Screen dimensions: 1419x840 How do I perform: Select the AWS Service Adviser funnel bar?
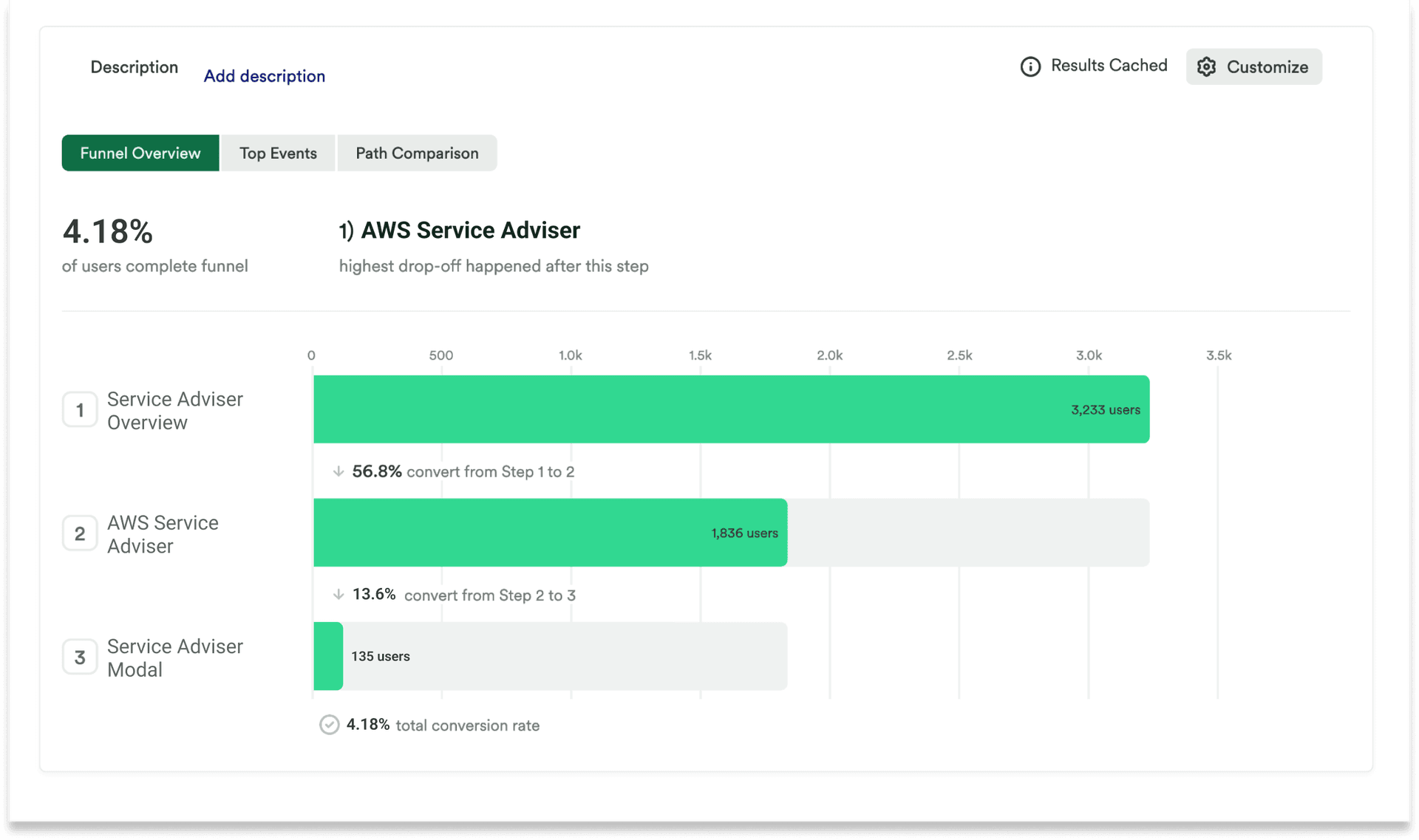click(x=551, y=533)
